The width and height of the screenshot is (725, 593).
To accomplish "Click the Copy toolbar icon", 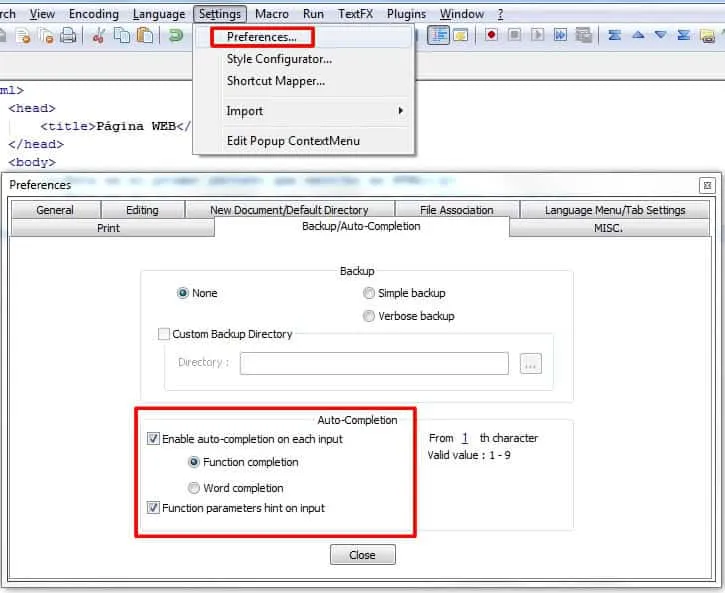I will point(122,36).
